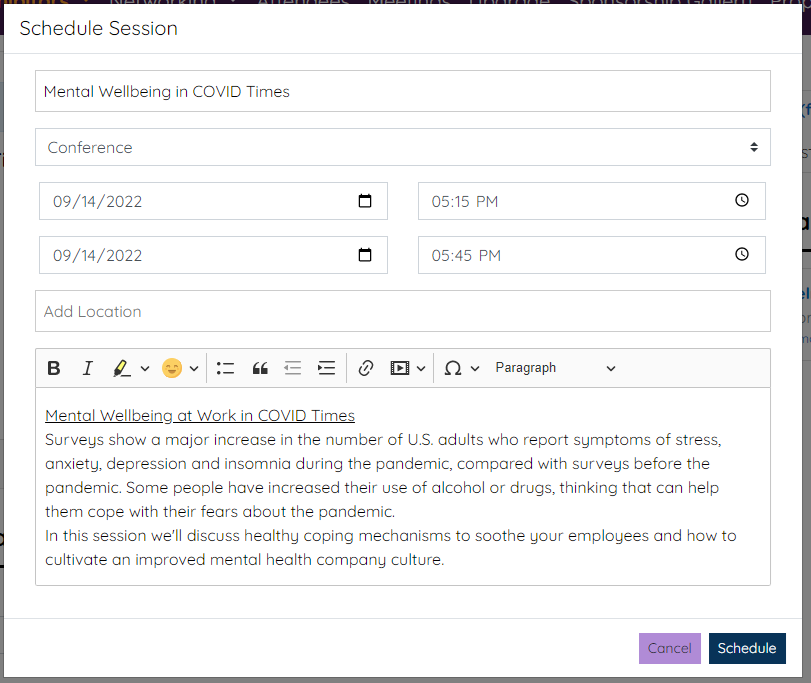Toggle bold formatting in editor toolbar
The image size is (811, 683).
click(54, 368)
